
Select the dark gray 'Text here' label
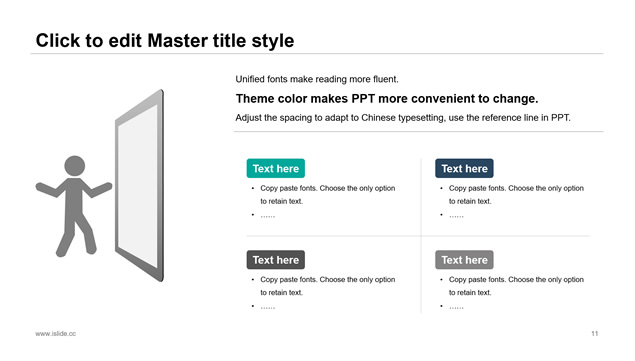pos(276,260)
